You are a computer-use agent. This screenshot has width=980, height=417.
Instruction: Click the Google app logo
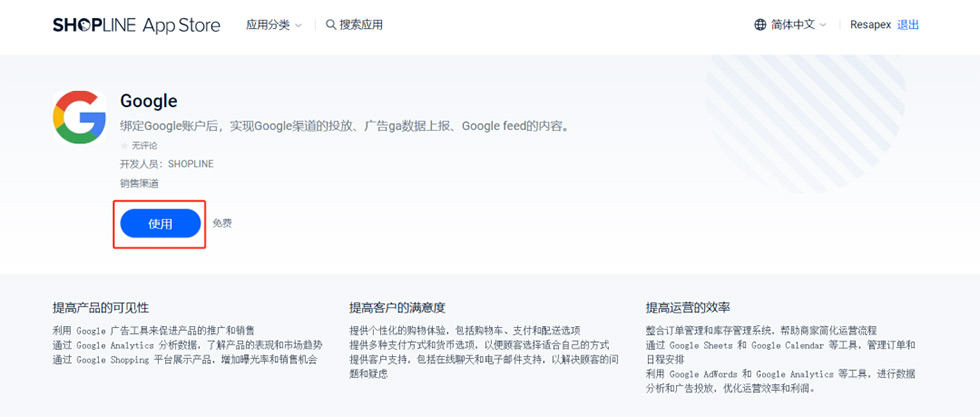tap(79, 117)
